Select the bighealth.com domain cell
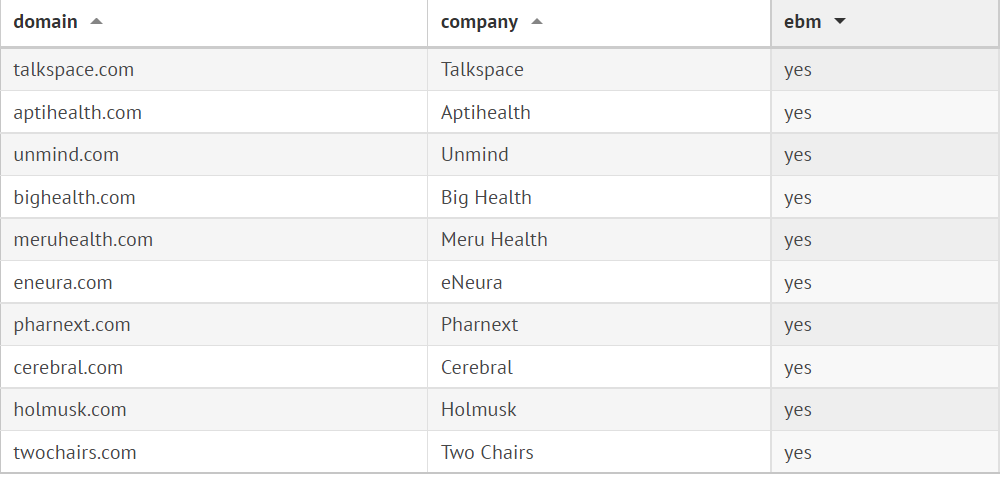 (x=75, y=197)
